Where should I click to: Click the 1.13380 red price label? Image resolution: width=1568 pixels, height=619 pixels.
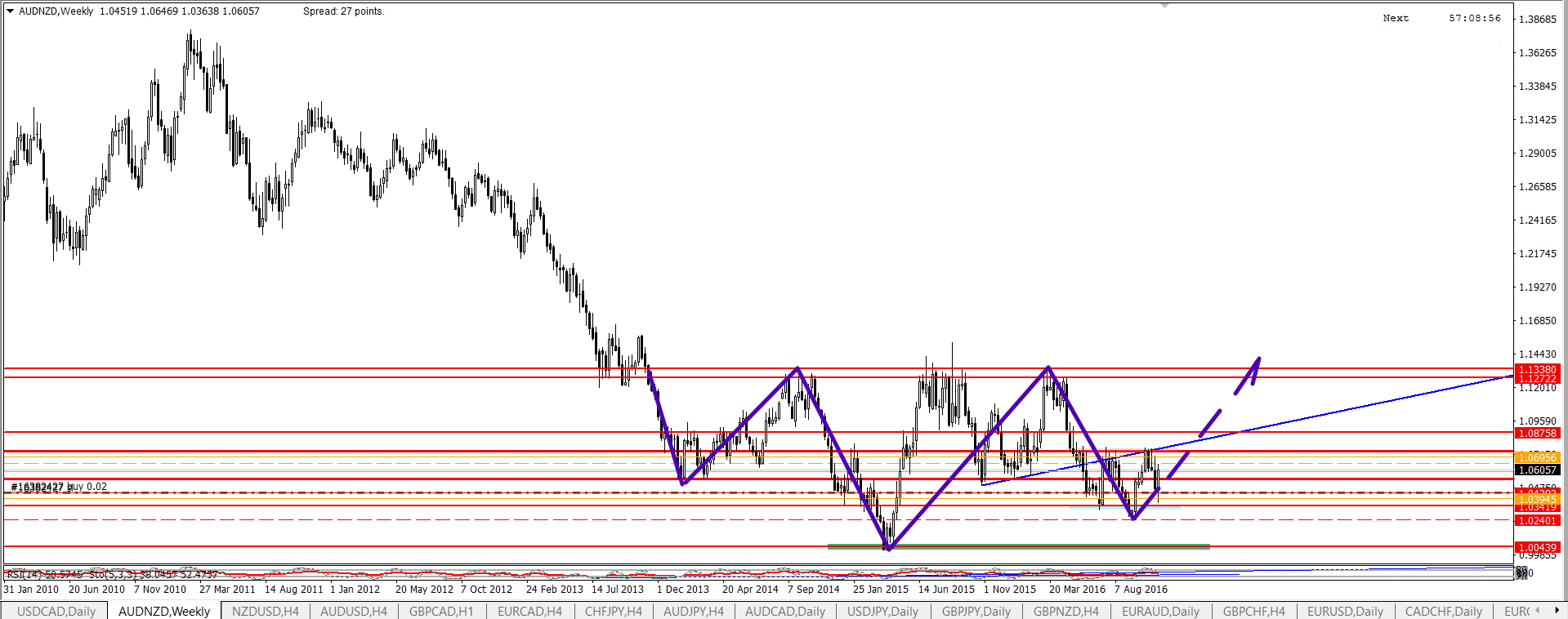[x=1537, y=370]
